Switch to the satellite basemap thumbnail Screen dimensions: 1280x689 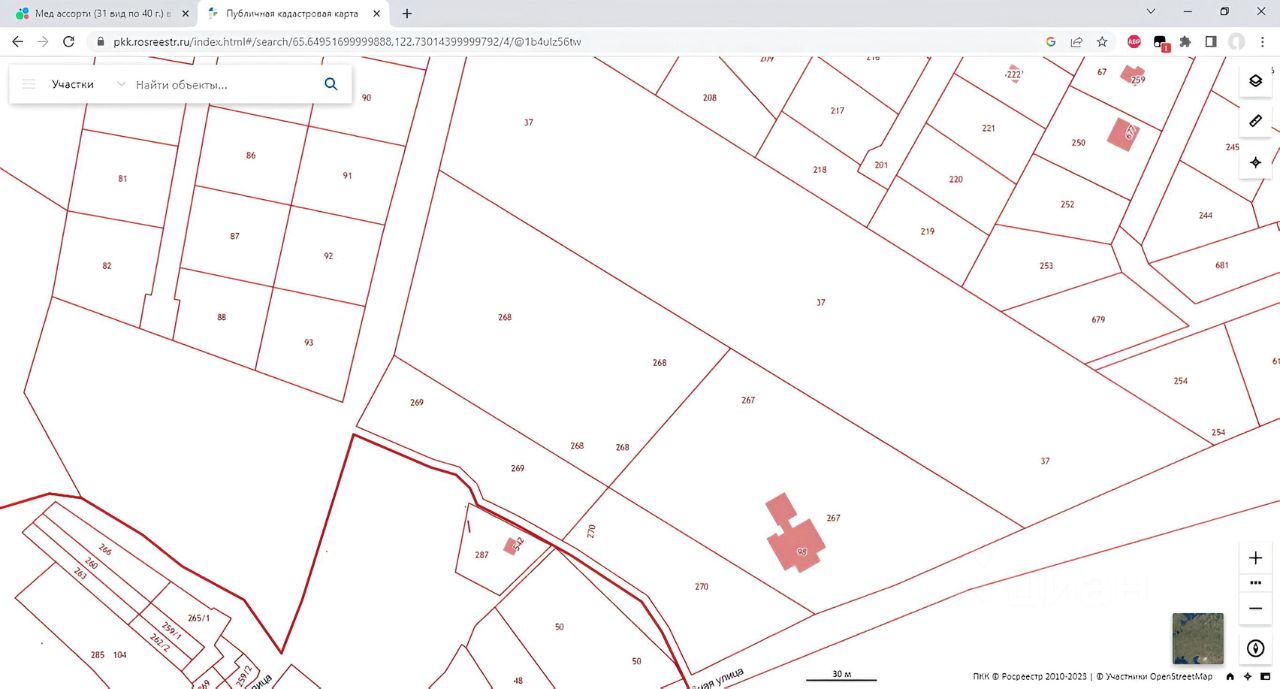tap(1197, 638)
